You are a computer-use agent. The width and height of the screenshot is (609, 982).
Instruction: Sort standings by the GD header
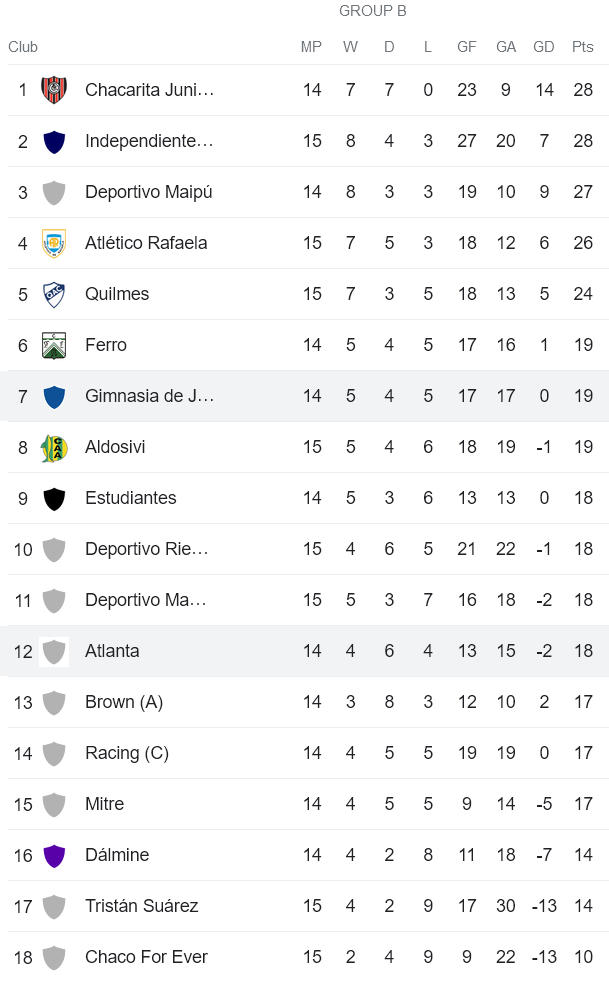click(544, 46)
